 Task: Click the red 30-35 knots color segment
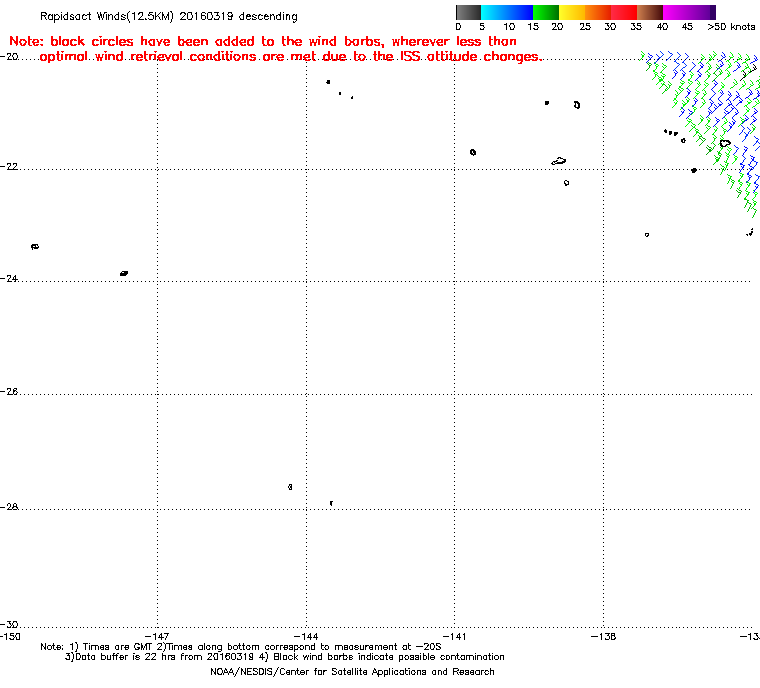click(x=624, y=12)
